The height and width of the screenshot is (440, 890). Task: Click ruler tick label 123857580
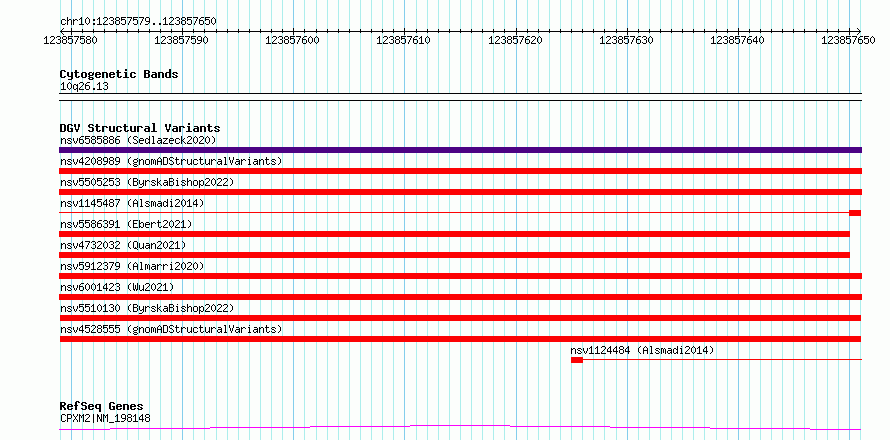pos(70,40)
